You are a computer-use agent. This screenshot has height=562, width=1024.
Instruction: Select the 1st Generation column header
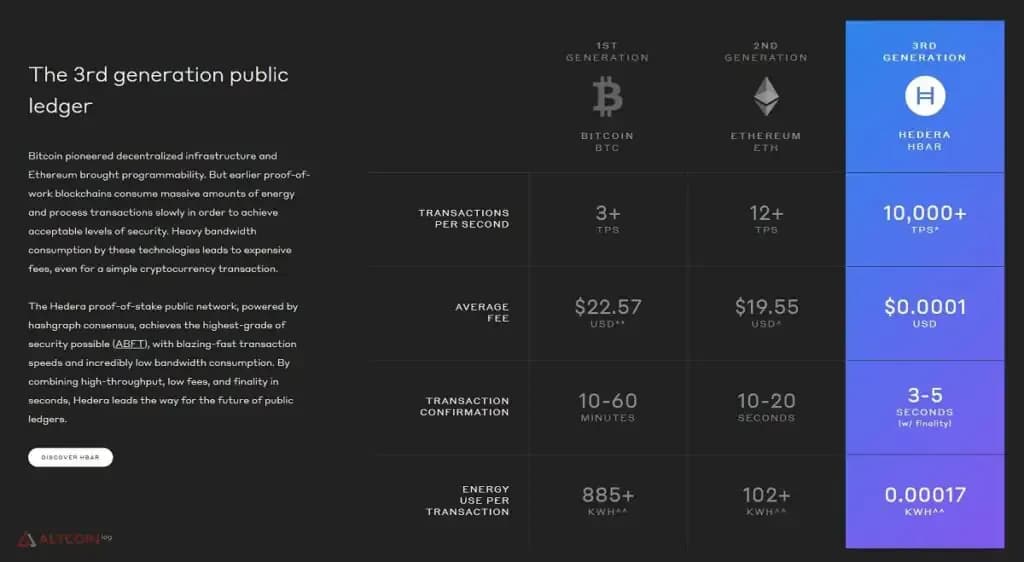coord(607,52)
